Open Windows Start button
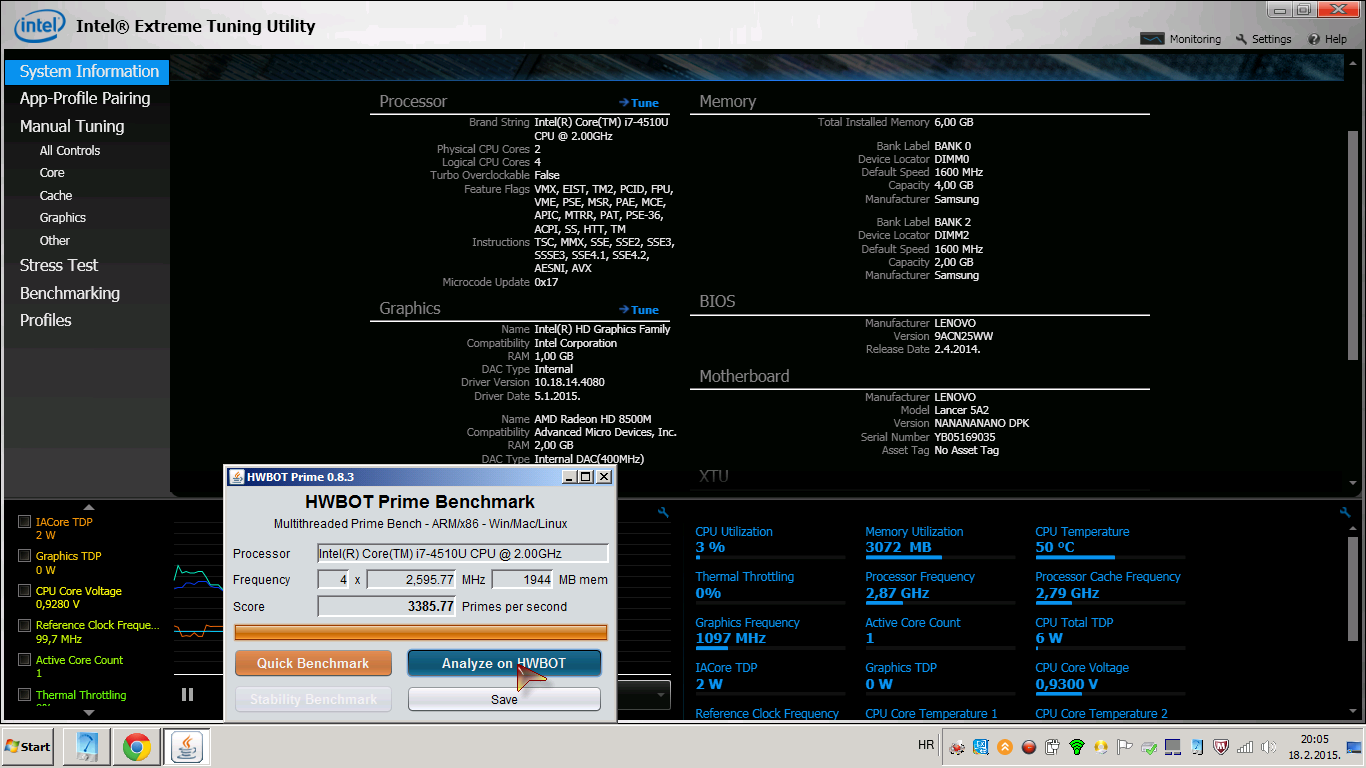 29,746
